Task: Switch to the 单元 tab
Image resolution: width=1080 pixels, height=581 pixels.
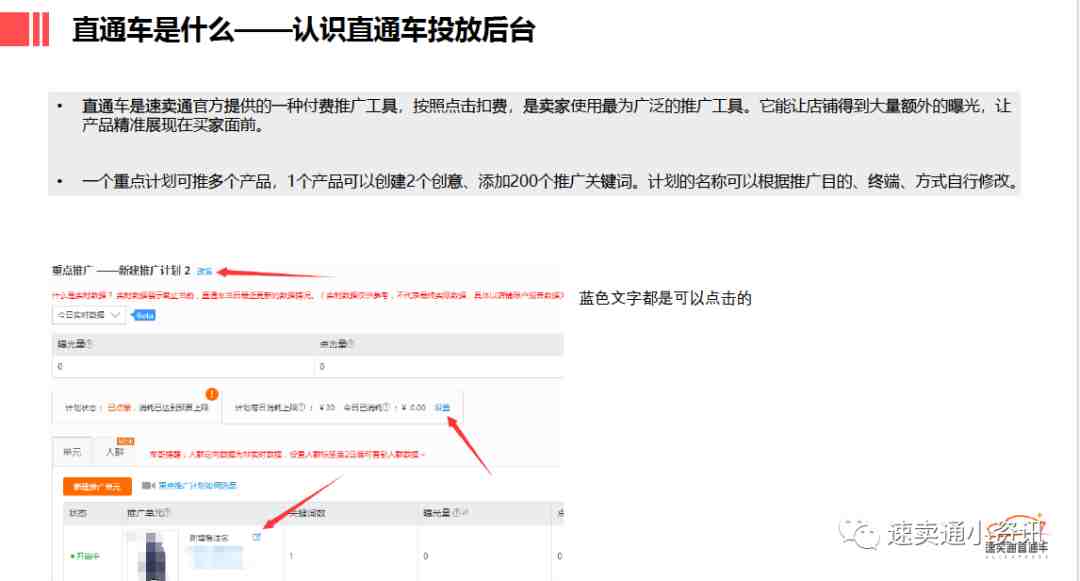Action: (72, 452)
